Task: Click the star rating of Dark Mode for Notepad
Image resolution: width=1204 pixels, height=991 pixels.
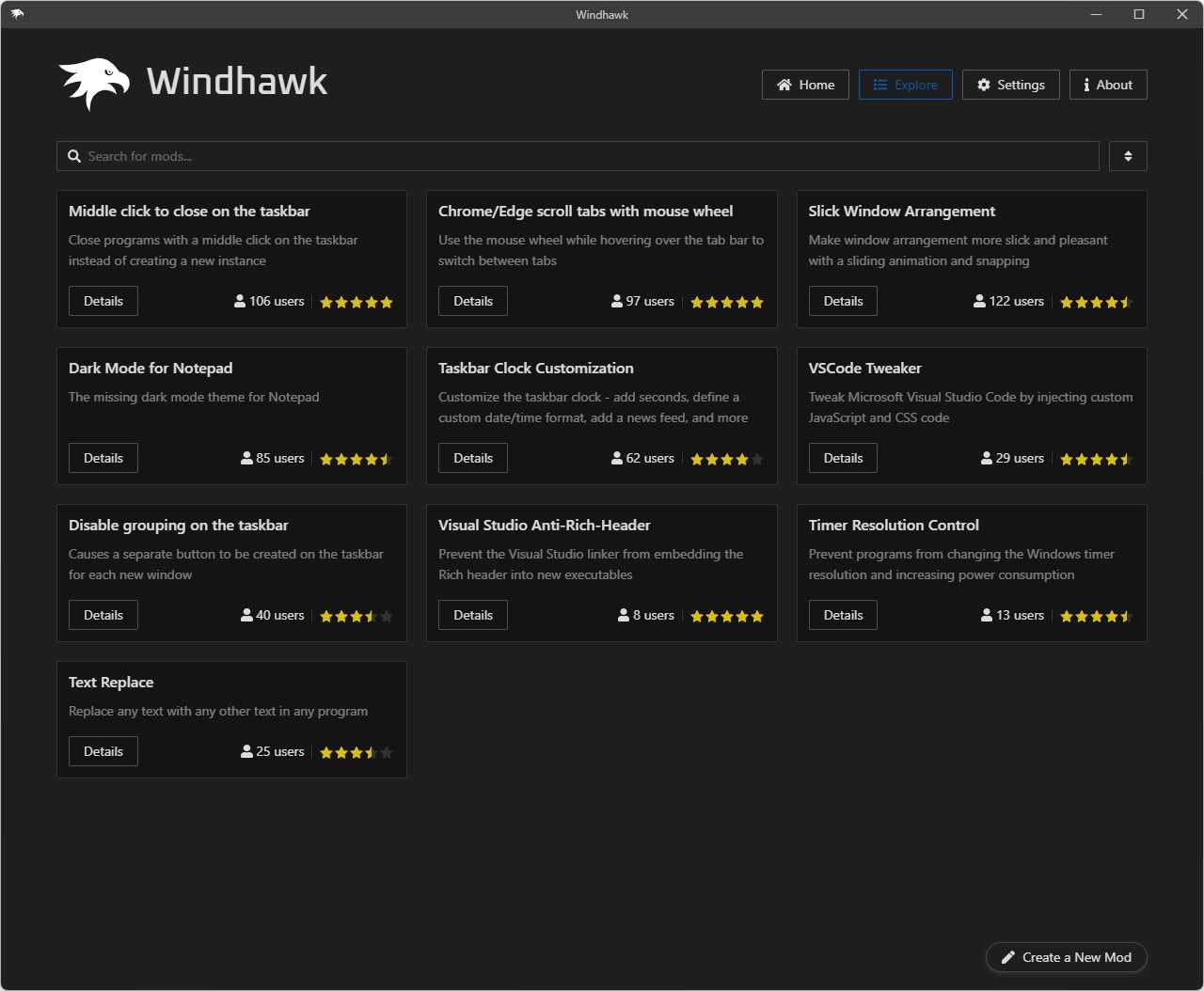Action: tap(356, 459)
